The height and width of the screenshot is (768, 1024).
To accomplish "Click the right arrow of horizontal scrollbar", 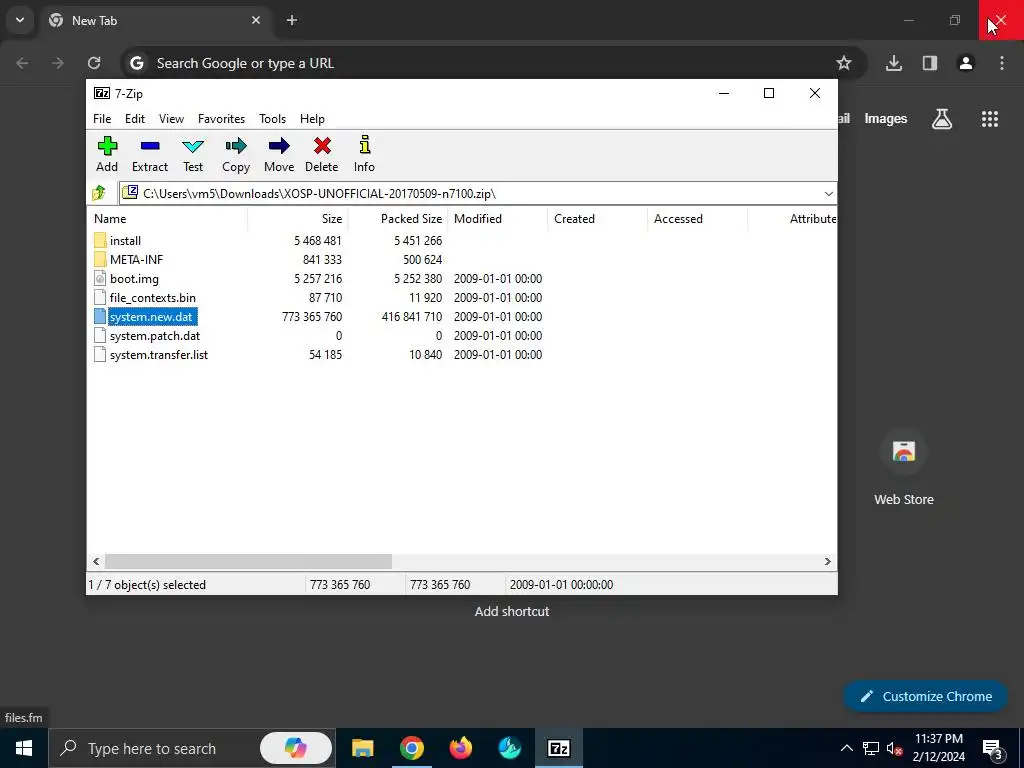I will [827, 562].
